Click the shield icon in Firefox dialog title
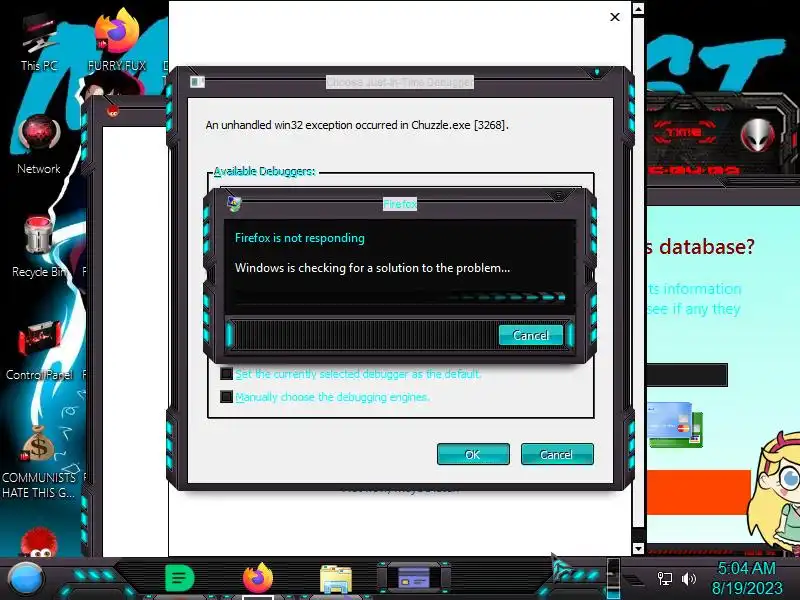The width and height of the screenshot is (800, 600). pyautogui.click(x=234, y=204)
